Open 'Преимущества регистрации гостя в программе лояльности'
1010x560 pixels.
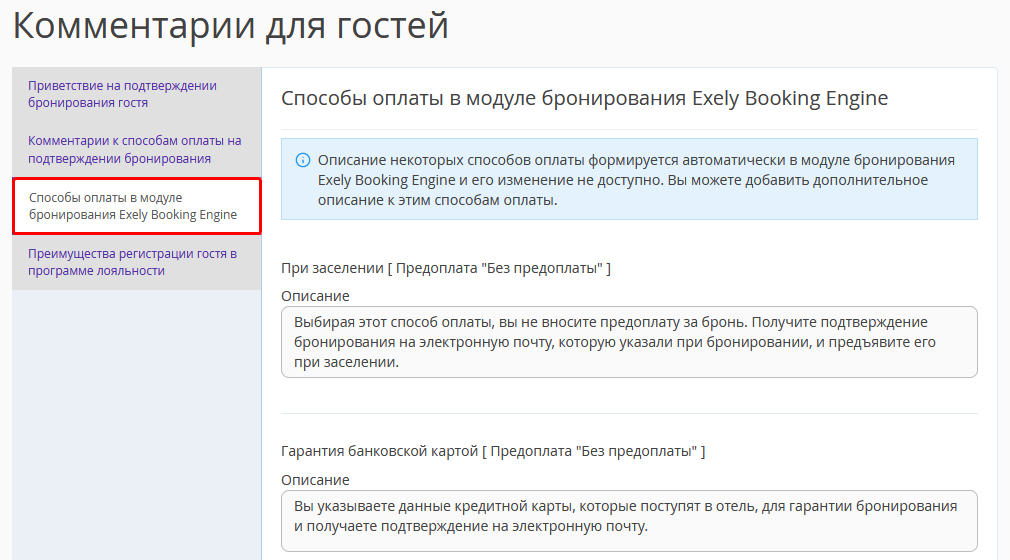pyautogui.click(x=132, y=262)
